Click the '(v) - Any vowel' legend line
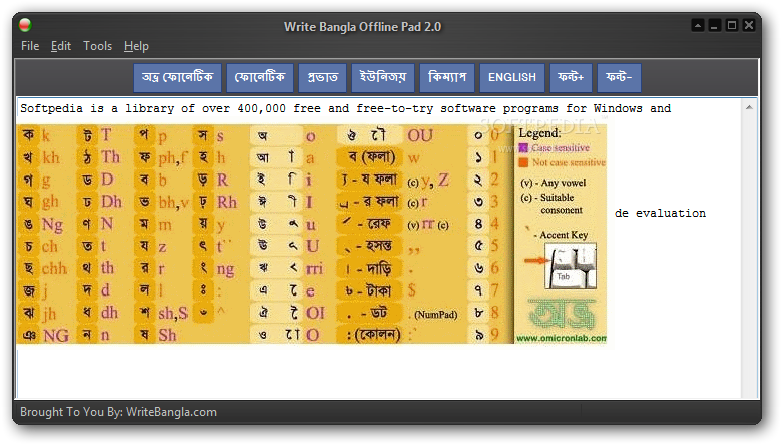 553,183
